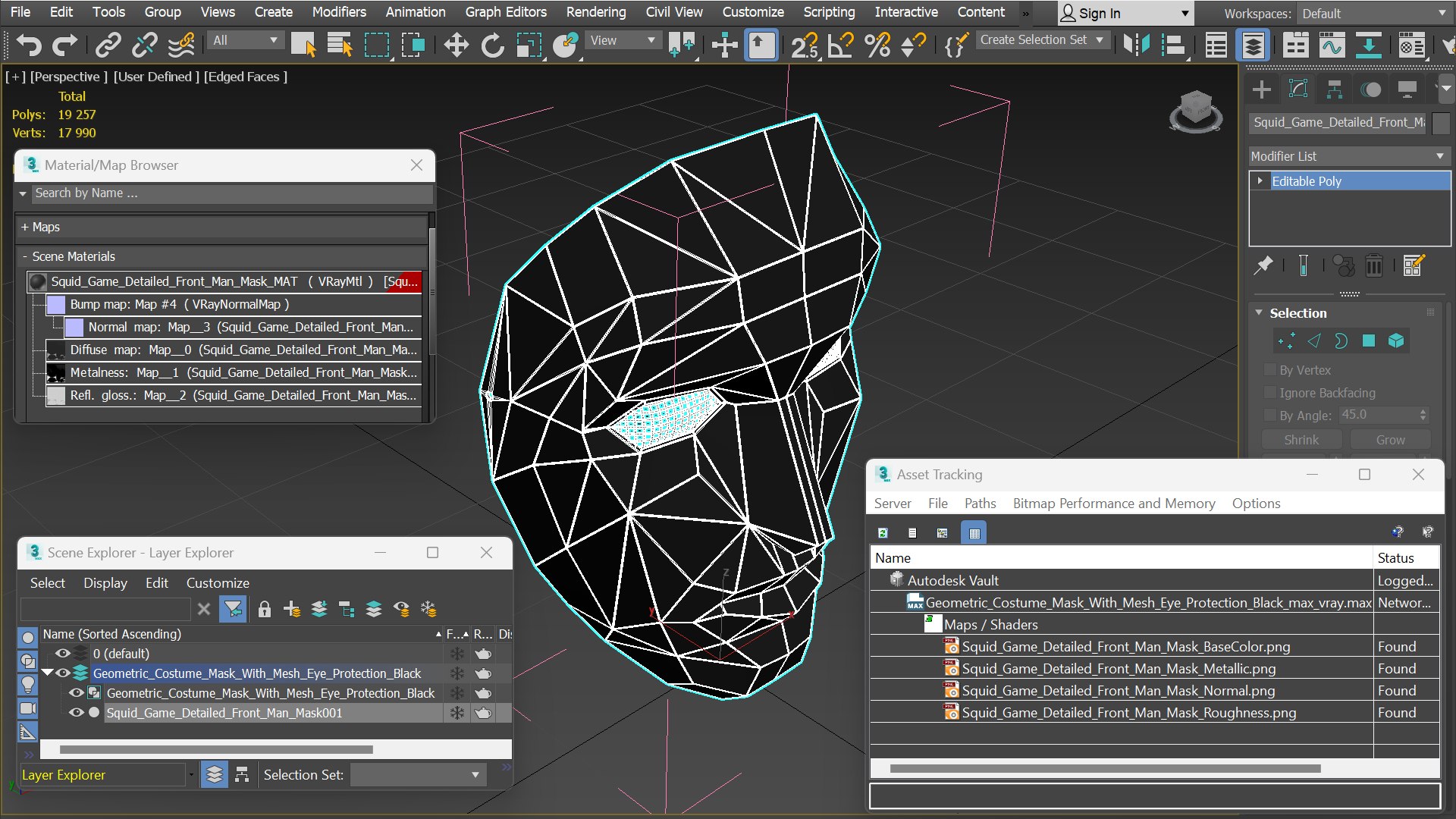Viewport: 1456px width, 819px height.
Task: Toggle visibility of Squid_Game_Detailed_Front_Man_Mask001
Action: tap(77, 712)
